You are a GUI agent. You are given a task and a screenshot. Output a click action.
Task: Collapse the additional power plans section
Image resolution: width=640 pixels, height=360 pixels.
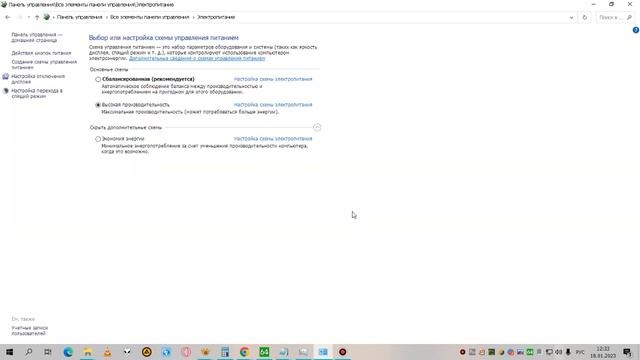click(x=317, y=127)
